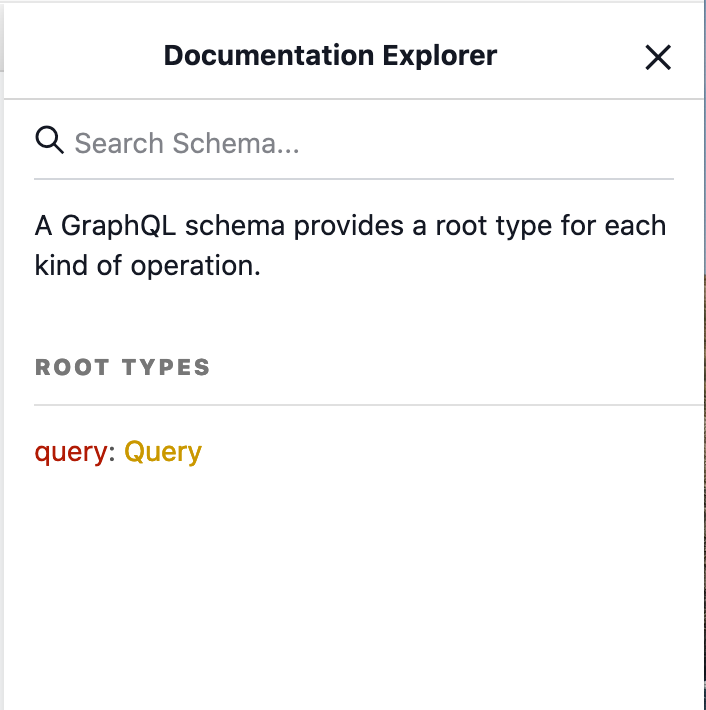Click the colon between query and Query
The width and height of the screenshot is (706, 710).
[113, 452]
